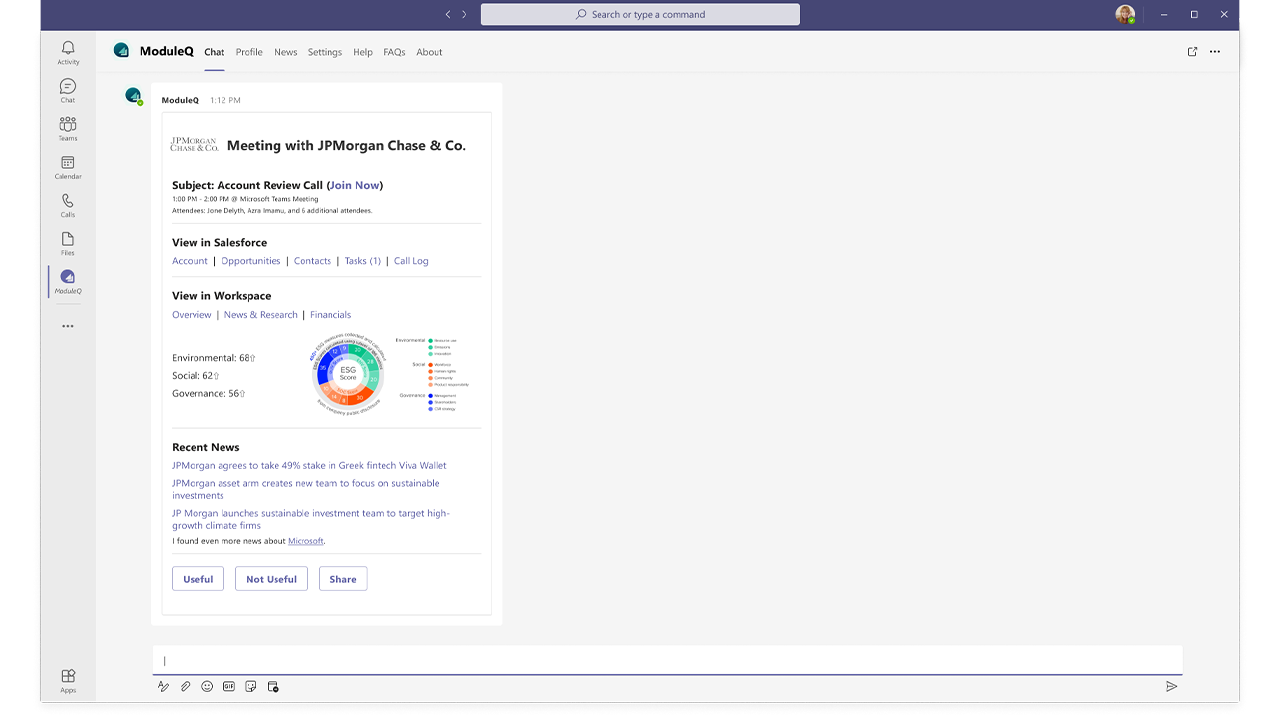The image size is (1280, 720).
Task: Attach a file with the paperclip icon
Action: 186,687
